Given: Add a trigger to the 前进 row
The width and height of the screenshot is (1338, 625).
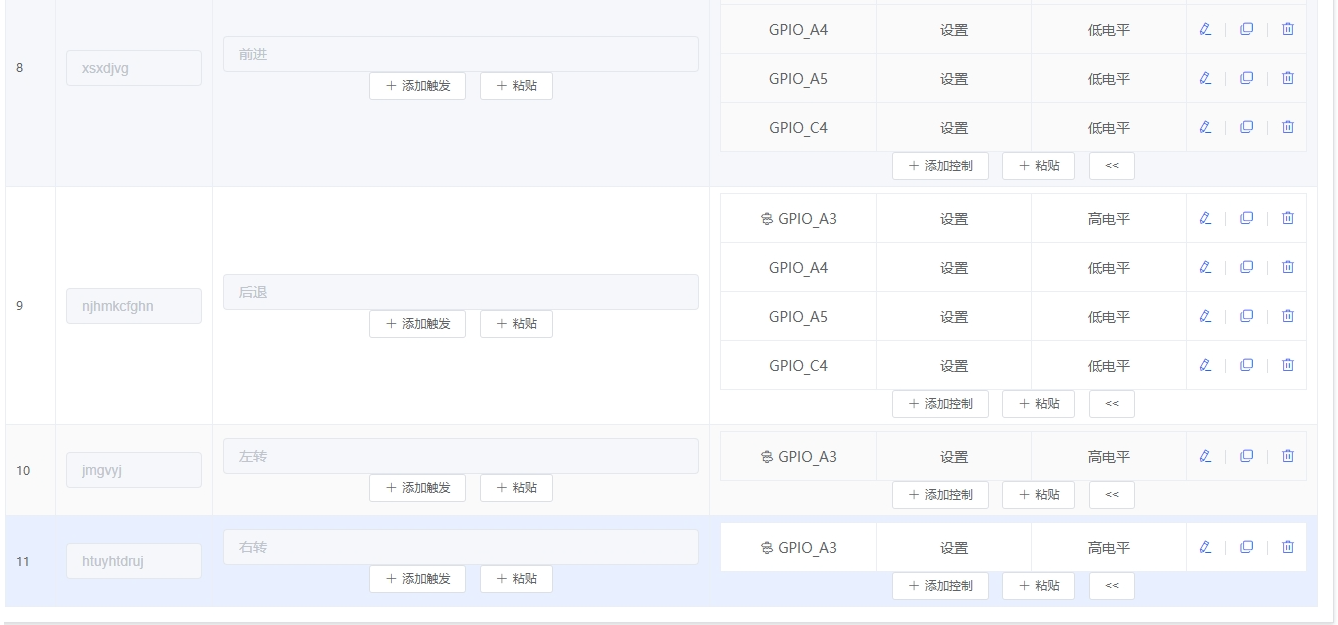Looking at the screenshot, I should click(417, 86).
